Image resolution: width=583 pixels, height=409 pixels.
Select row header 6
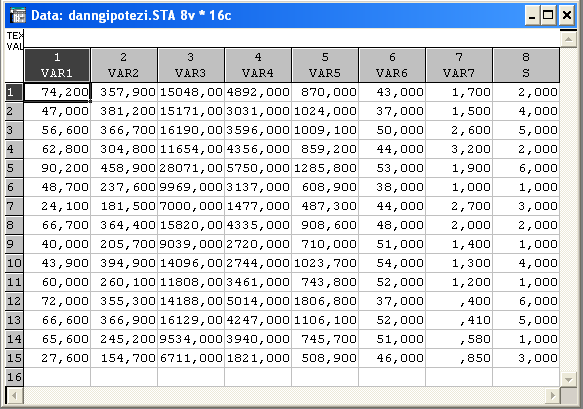[14, 187]
